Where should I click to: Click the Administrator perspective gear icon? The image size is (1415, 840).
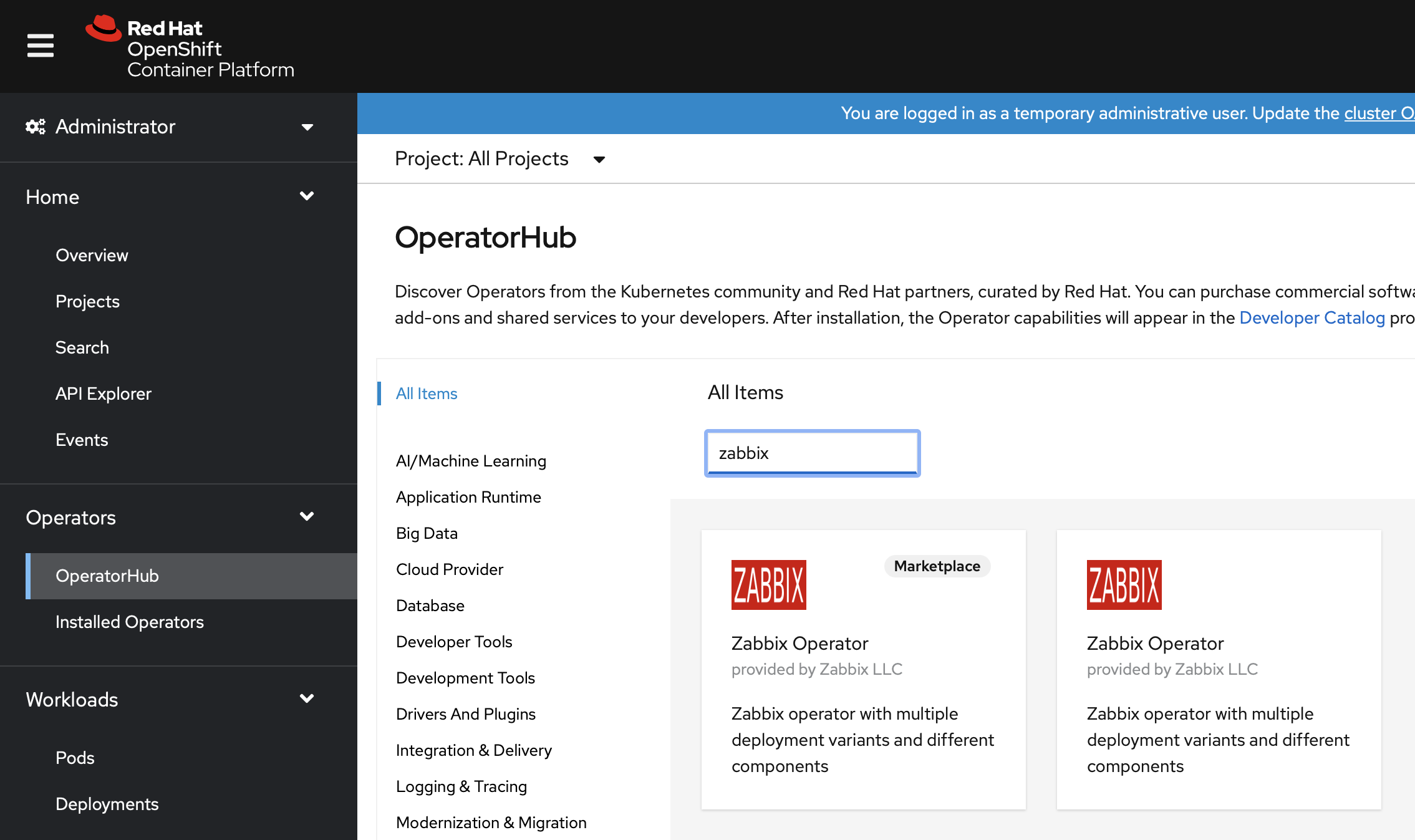36,127
